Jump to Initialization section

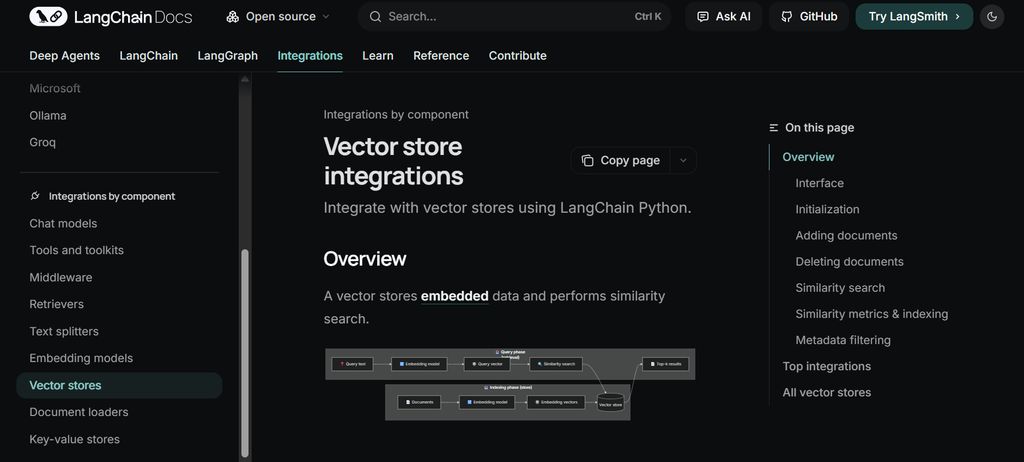(827, 210)
